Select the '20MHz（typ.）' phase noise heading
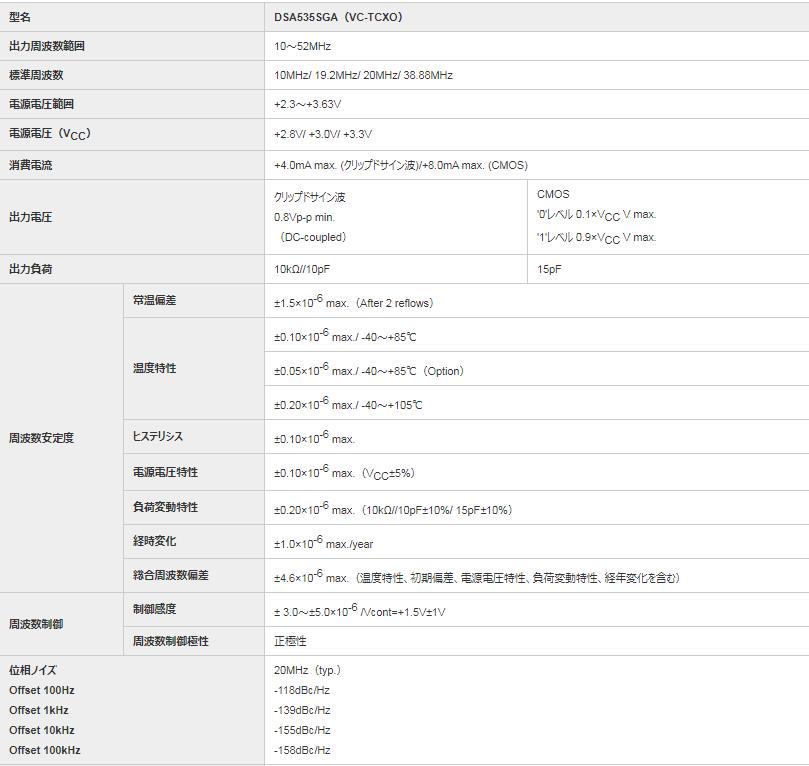809x766 pixels. coord(309,670)
